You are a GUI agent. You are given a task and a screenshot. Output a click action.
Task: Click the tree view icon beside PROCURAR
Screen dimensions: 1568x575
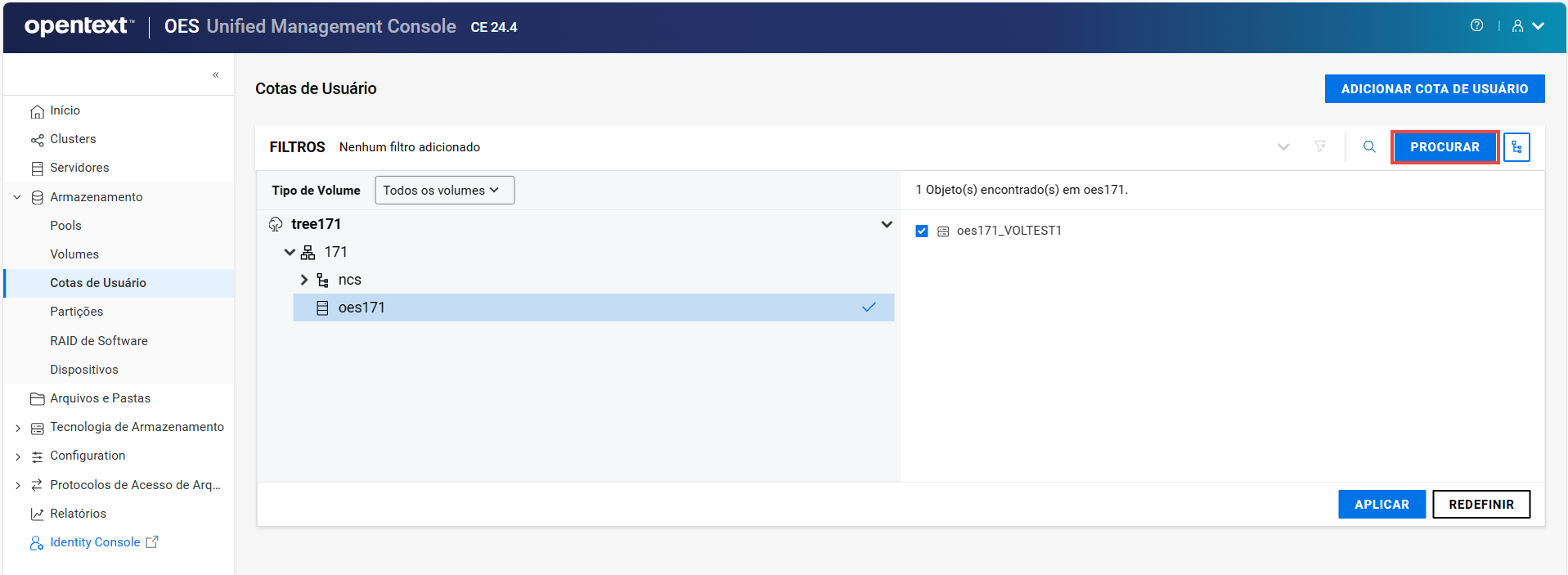point(1516,147)
